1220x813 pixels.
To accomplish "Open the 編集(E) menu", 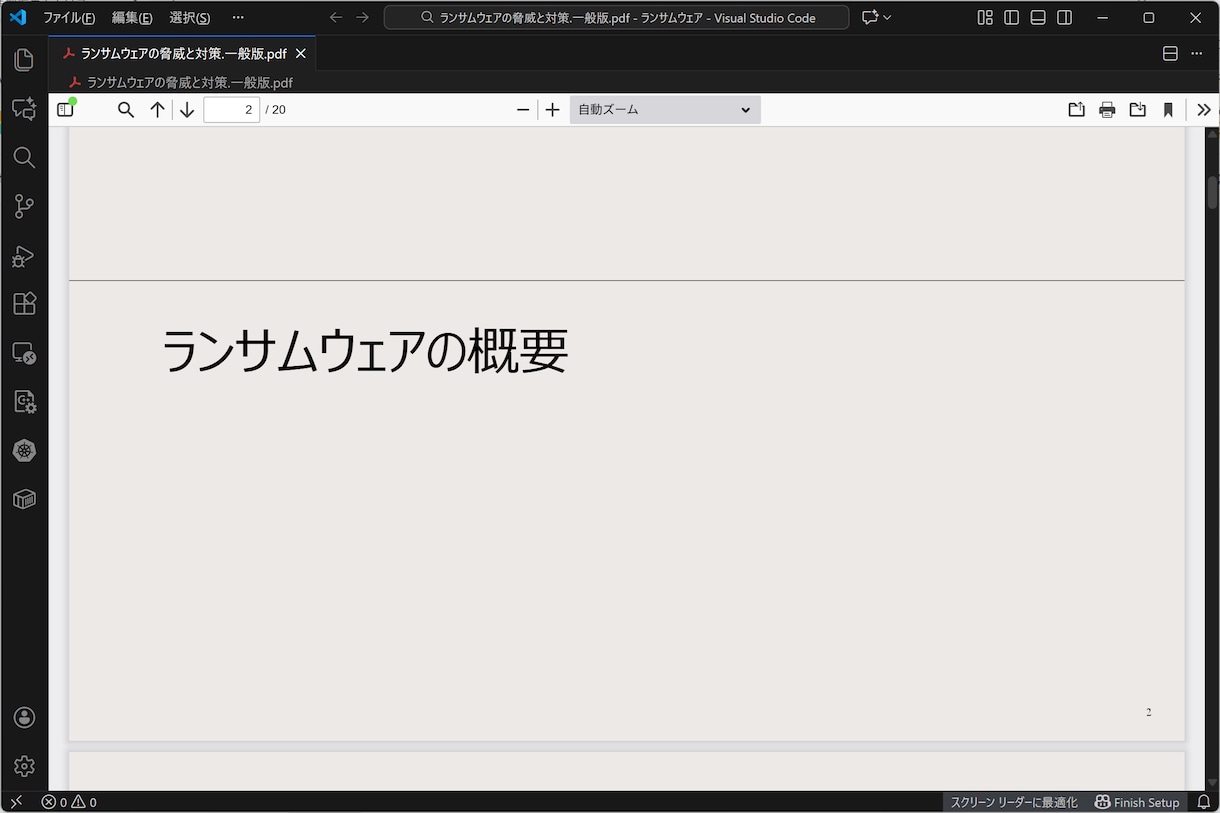I will [132, 18].
